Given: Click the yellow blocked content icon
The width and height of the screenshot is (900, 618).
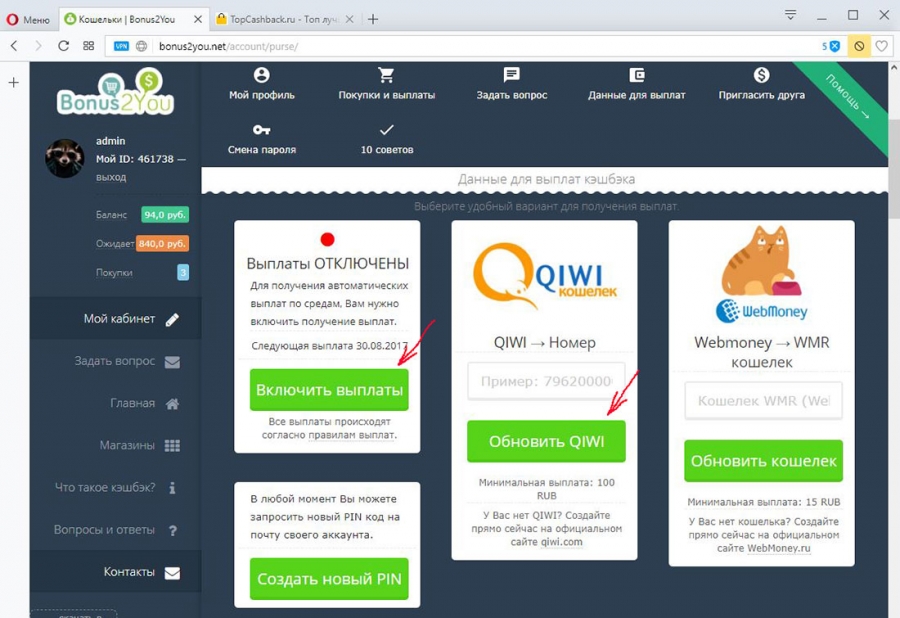Looking at the screenshot, I should pyautogui.click(x=859, y=46).
